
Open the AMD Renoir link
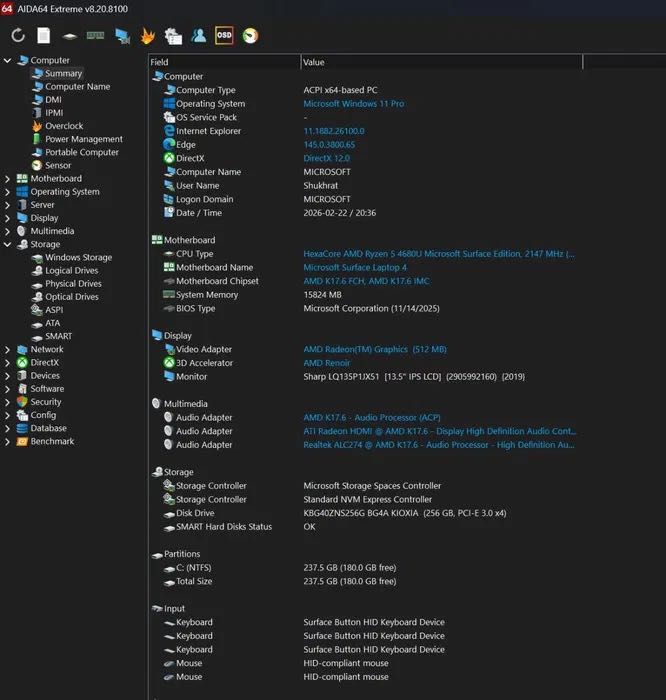coord(327,363)
